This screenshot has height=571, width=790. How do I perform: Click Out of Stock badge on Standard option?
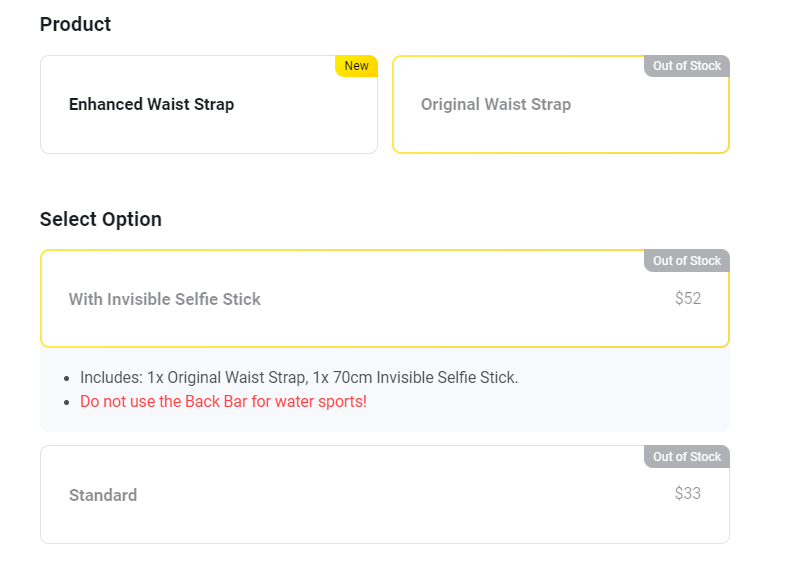point(687,457)
